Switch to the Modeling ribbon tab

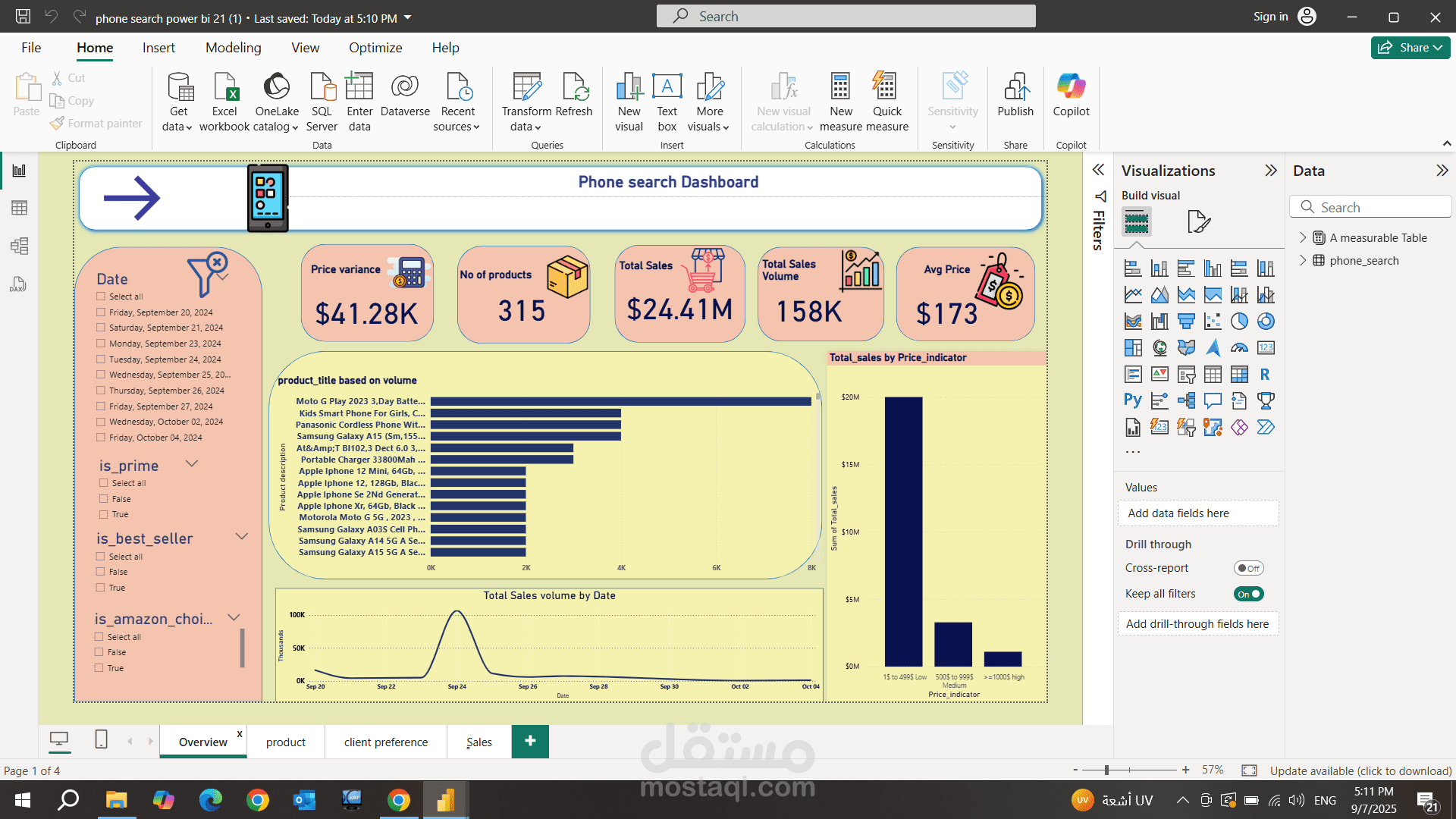point(234,48)
